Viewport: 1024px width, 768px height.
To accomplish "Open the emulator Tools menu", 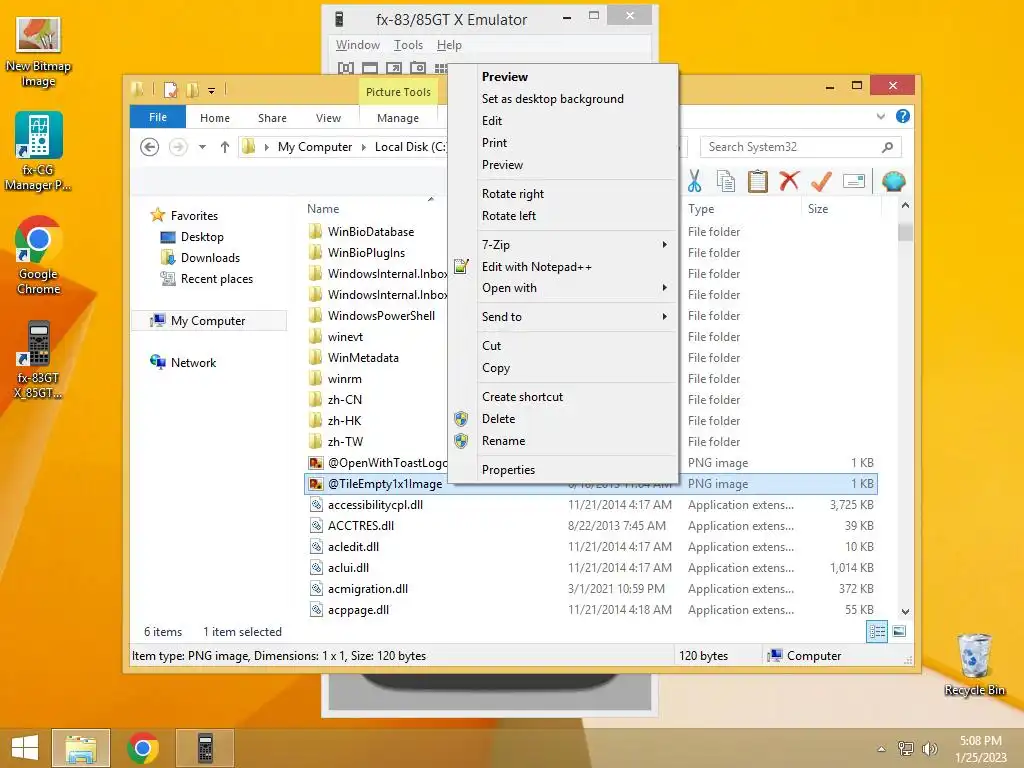I will pyautogui.click(x=408, y=44).
